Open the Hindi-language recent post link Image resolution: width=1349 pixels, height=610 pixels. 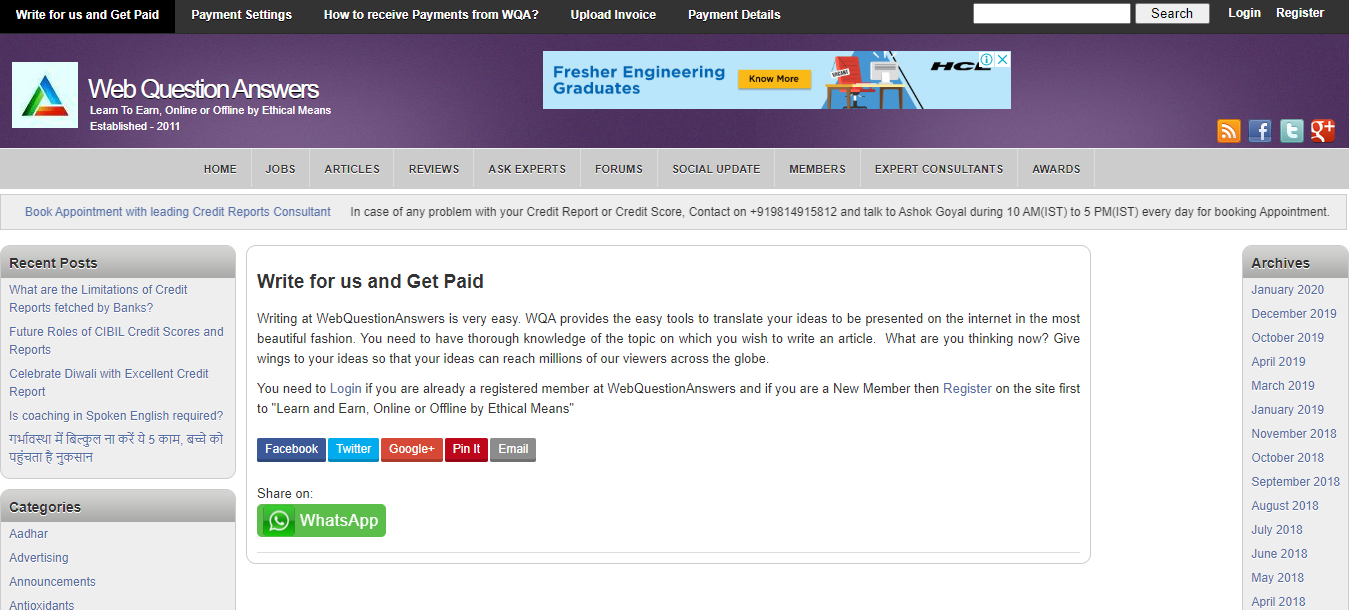click(x=116, y=448)
